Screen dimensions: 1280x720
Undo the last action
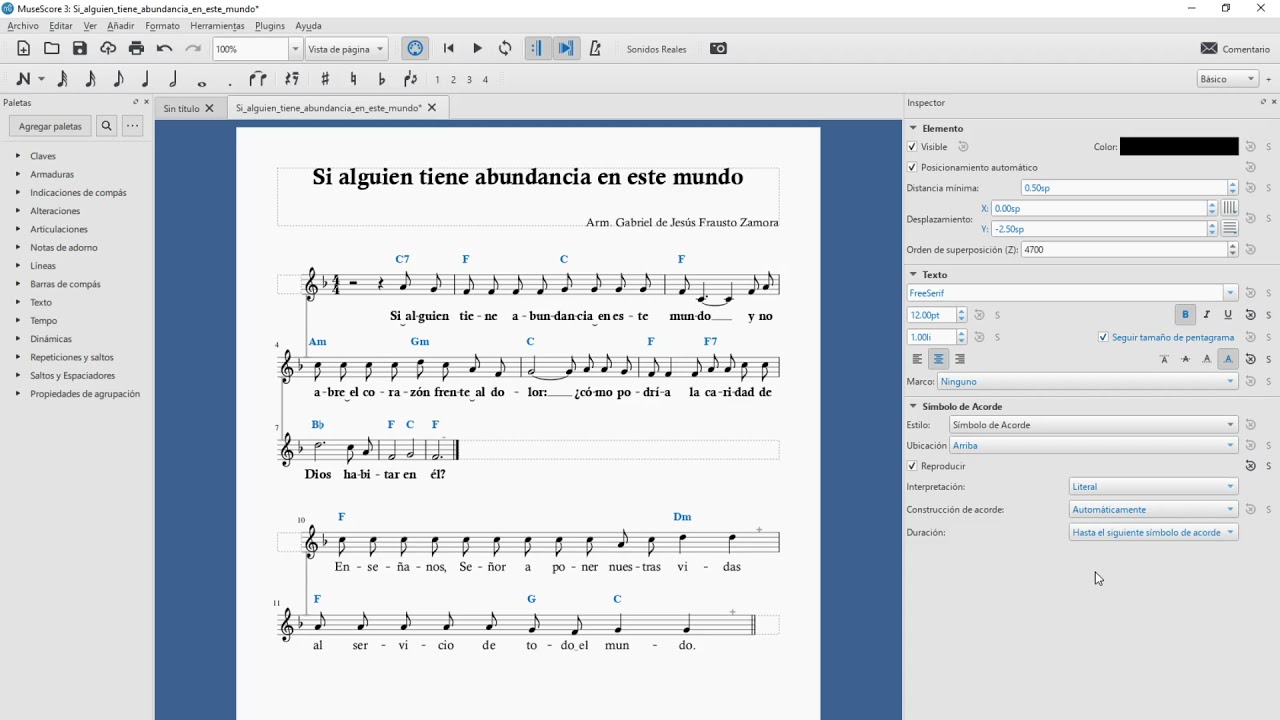coord(165,48)
